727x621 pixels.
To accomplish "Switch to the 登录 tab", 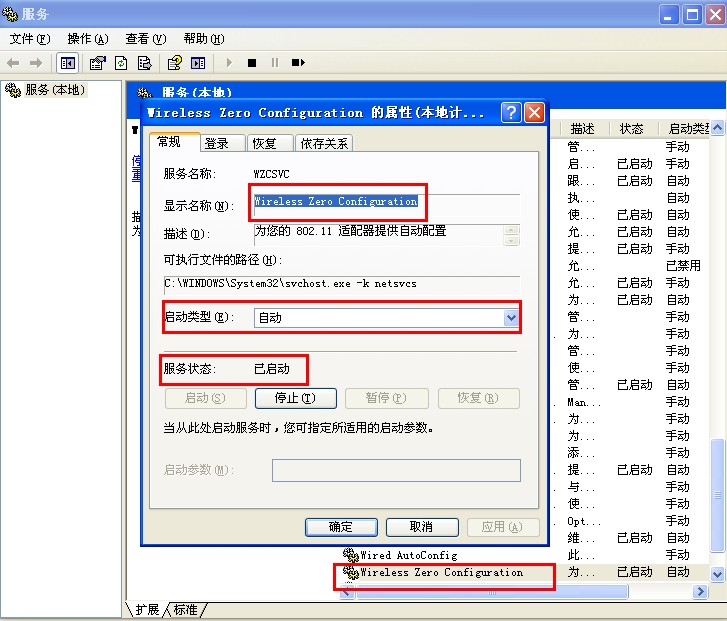I will click(217, 143).
